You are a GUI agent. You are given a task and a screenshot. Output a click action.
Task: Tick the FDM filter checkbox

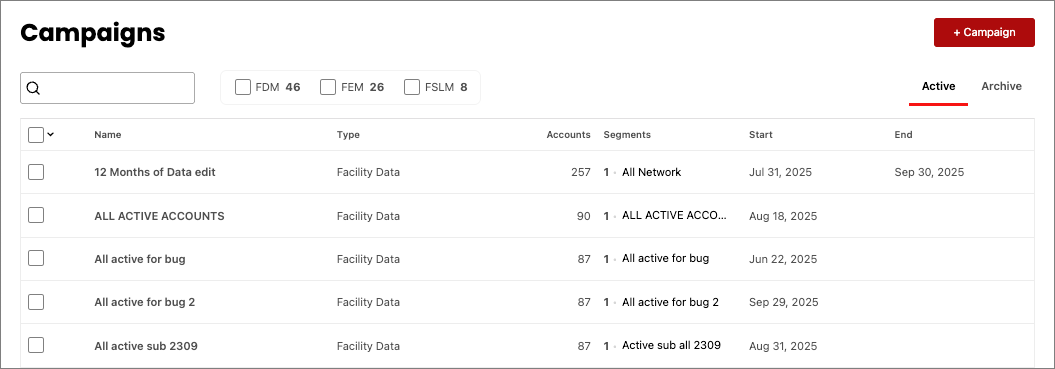[x=243, y=87]
